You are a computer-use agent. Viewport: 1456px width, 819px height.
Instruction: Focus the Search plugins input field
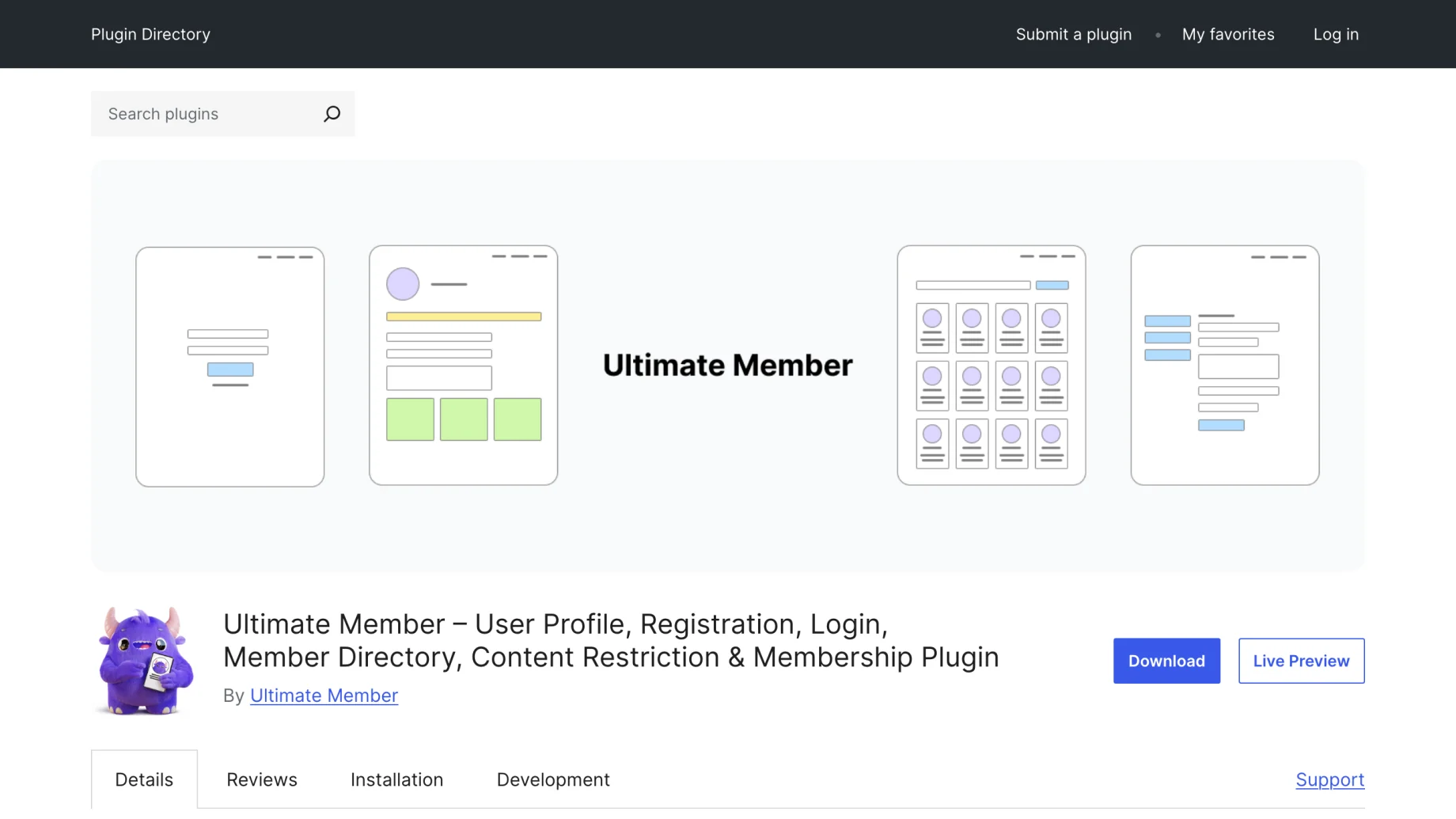(x=207, y=114)
